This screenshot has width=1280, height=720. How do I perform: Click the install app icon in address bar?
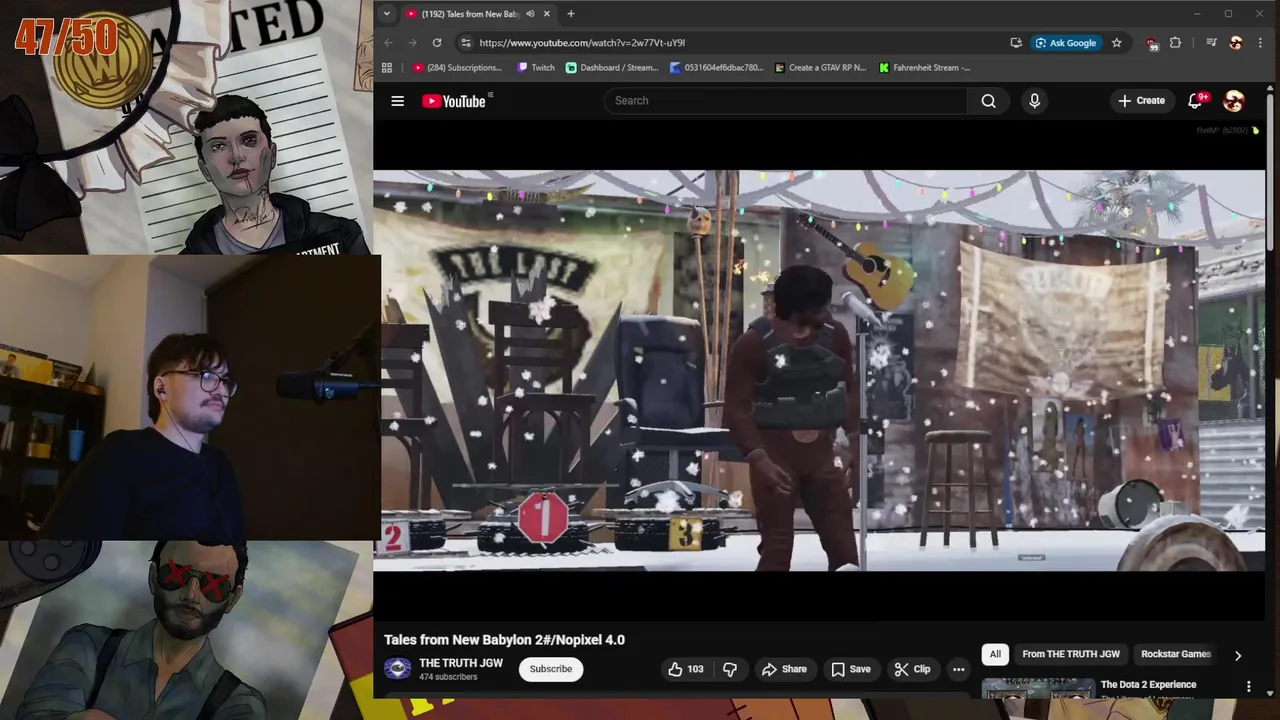[x=1016, y=43]
